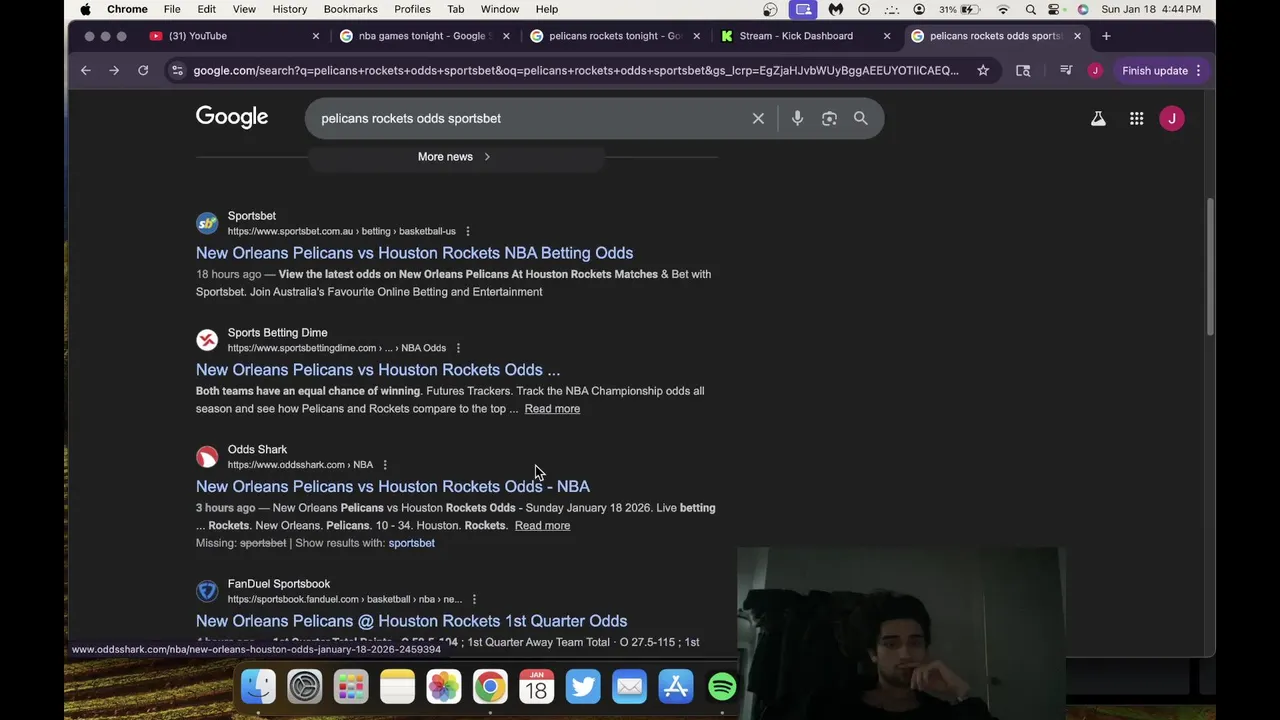Open Calendar from the dock

537,687
